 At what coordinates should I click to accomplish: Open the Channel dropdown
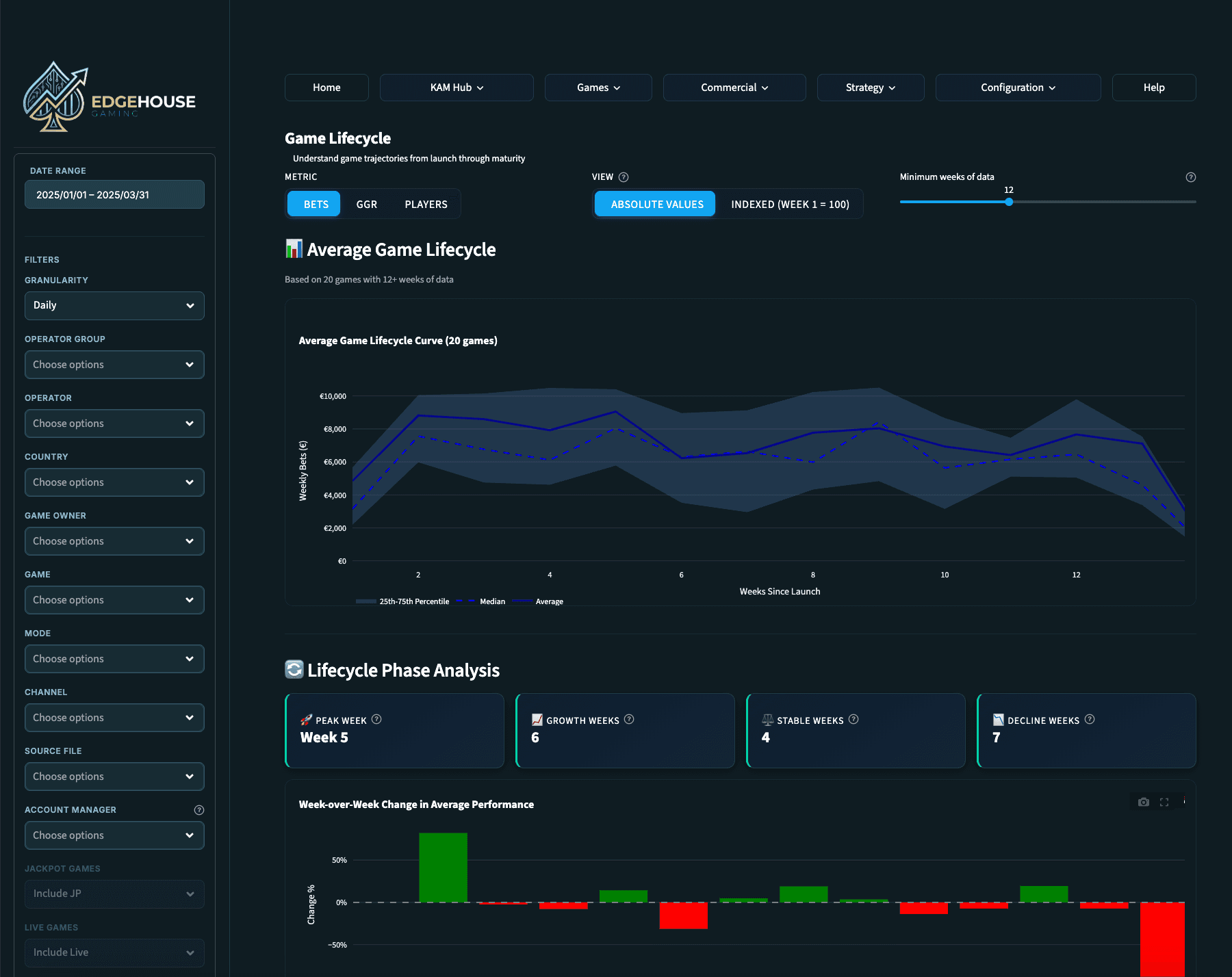[114, 718]
